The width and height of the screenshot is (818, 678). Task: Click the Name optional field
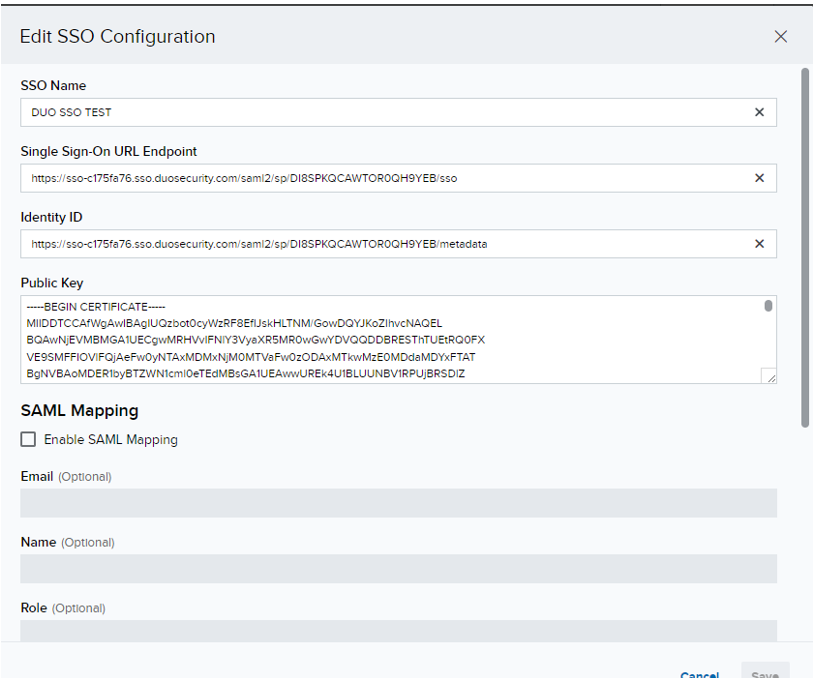pyautogui.click(x=400, y=568)
